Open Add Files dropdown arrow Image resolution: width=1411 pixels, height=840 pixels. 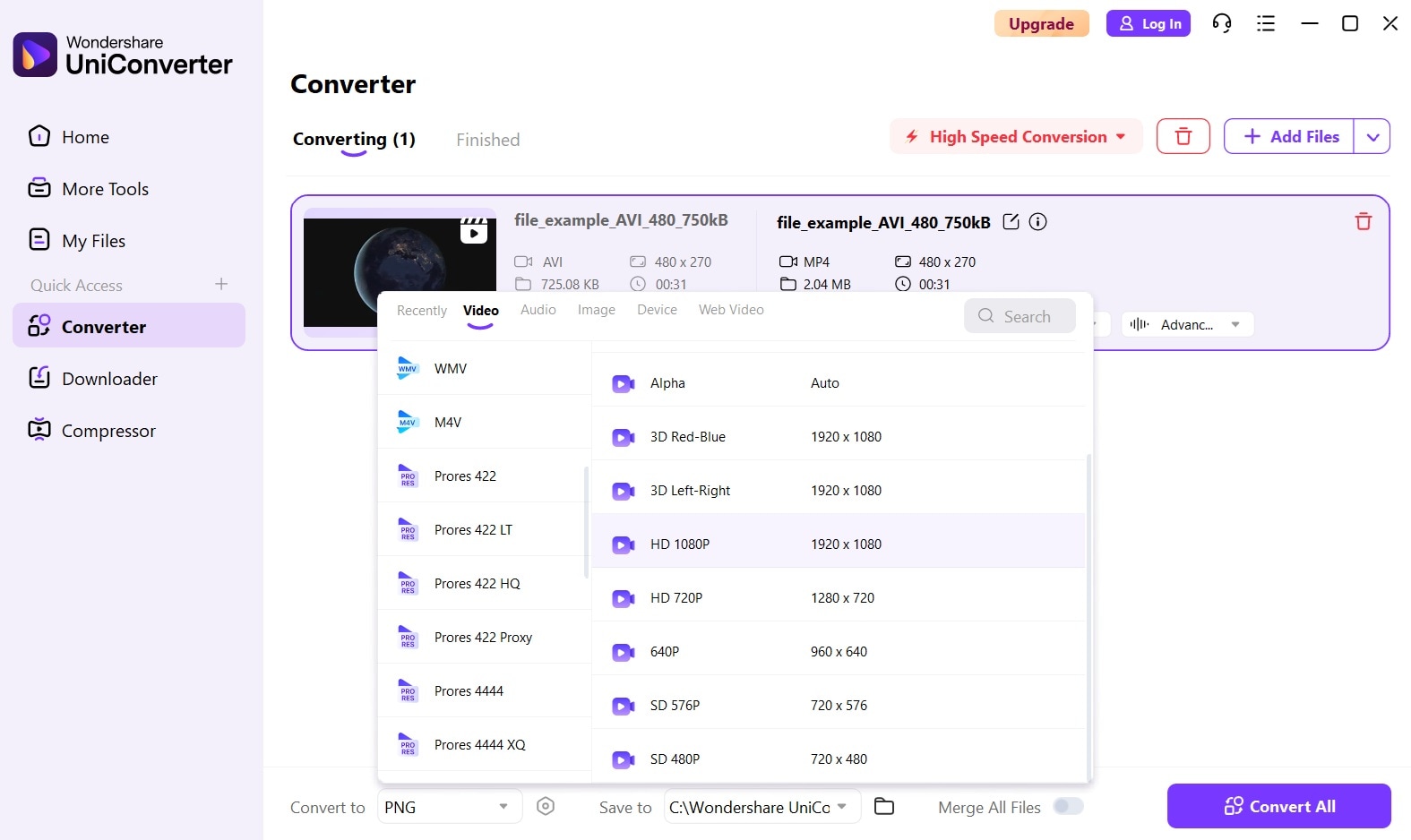1372,137
